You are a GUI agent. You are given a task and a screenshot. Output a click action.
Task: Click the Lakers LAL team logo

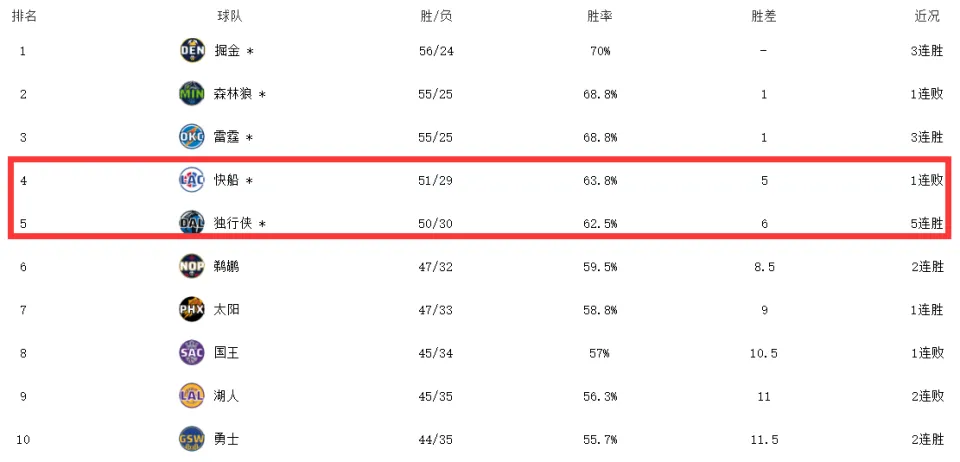(x=192, y=396)
